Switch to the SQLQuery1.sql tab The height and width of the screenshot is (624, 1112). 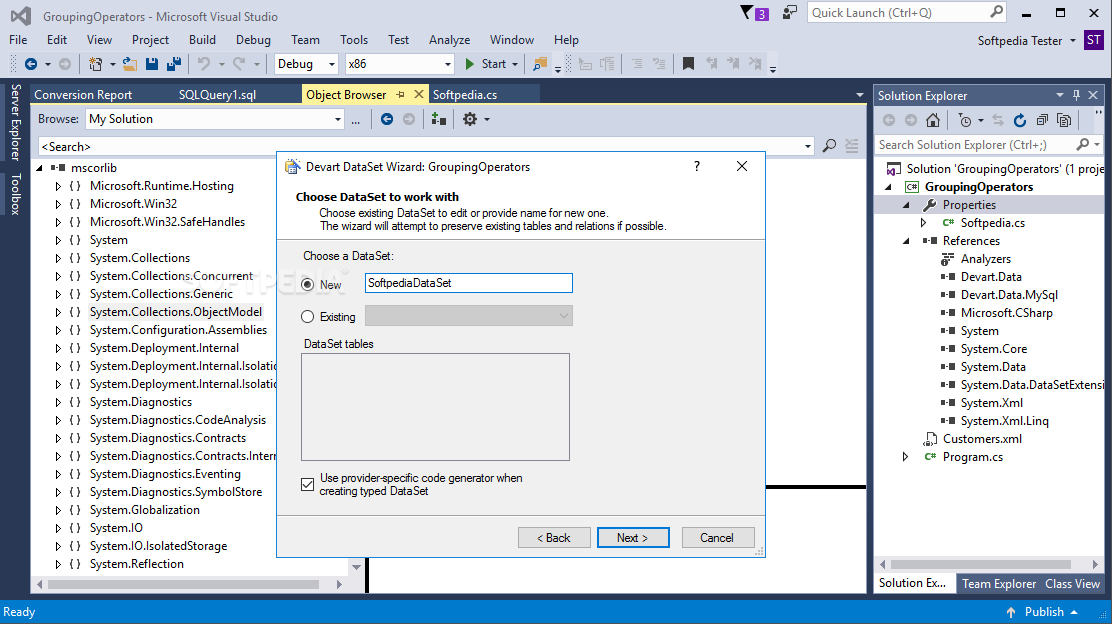(217, 94)
